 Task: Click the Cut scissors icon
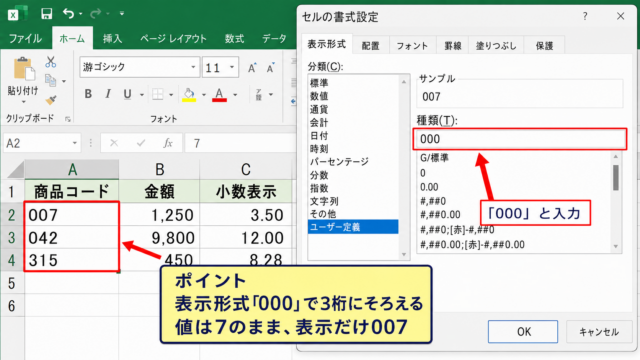click(x=51, y=62)
